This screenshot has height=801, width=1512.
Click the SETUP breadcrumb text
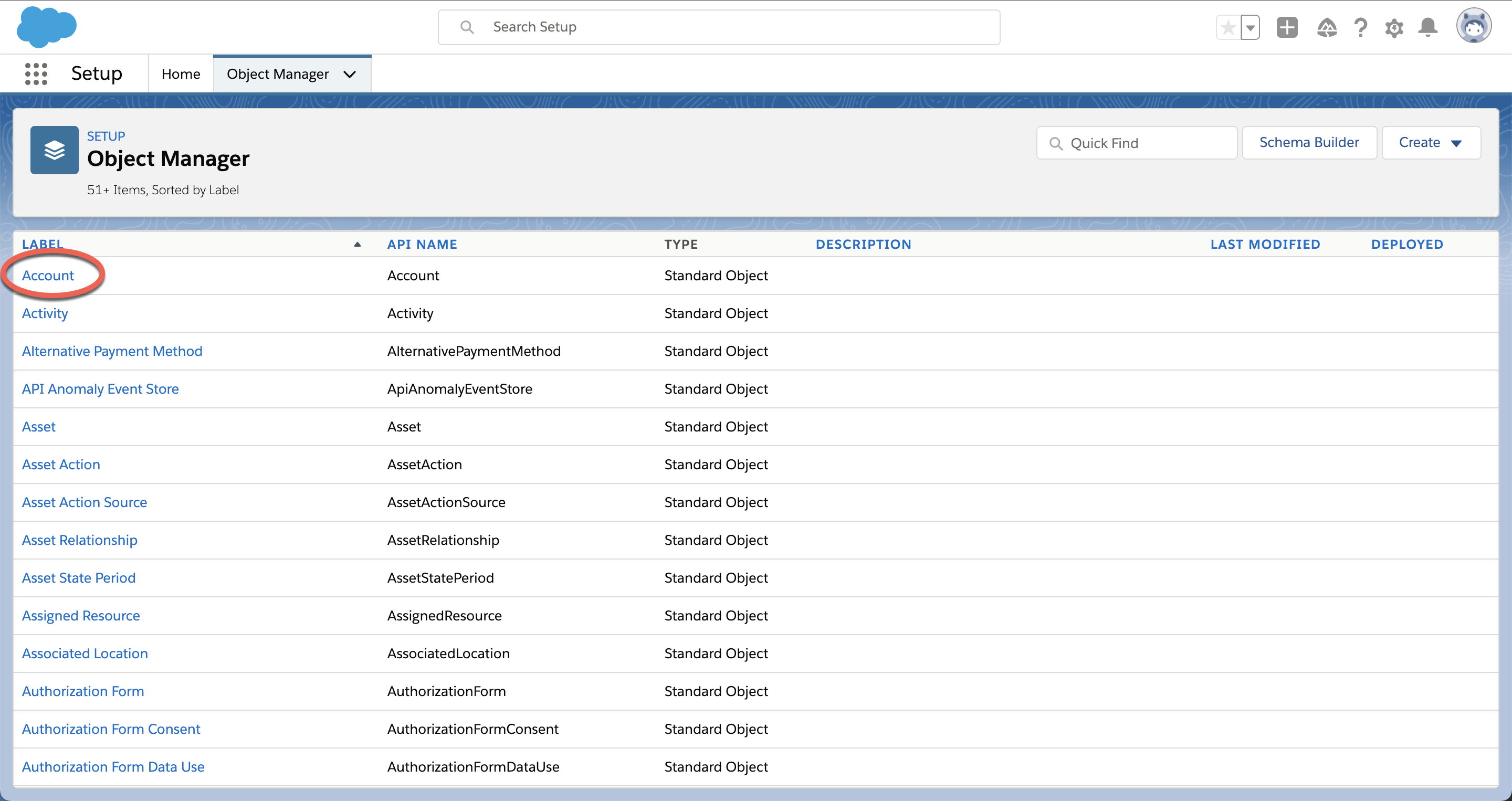pyautogui.click(x=106, y=136)
